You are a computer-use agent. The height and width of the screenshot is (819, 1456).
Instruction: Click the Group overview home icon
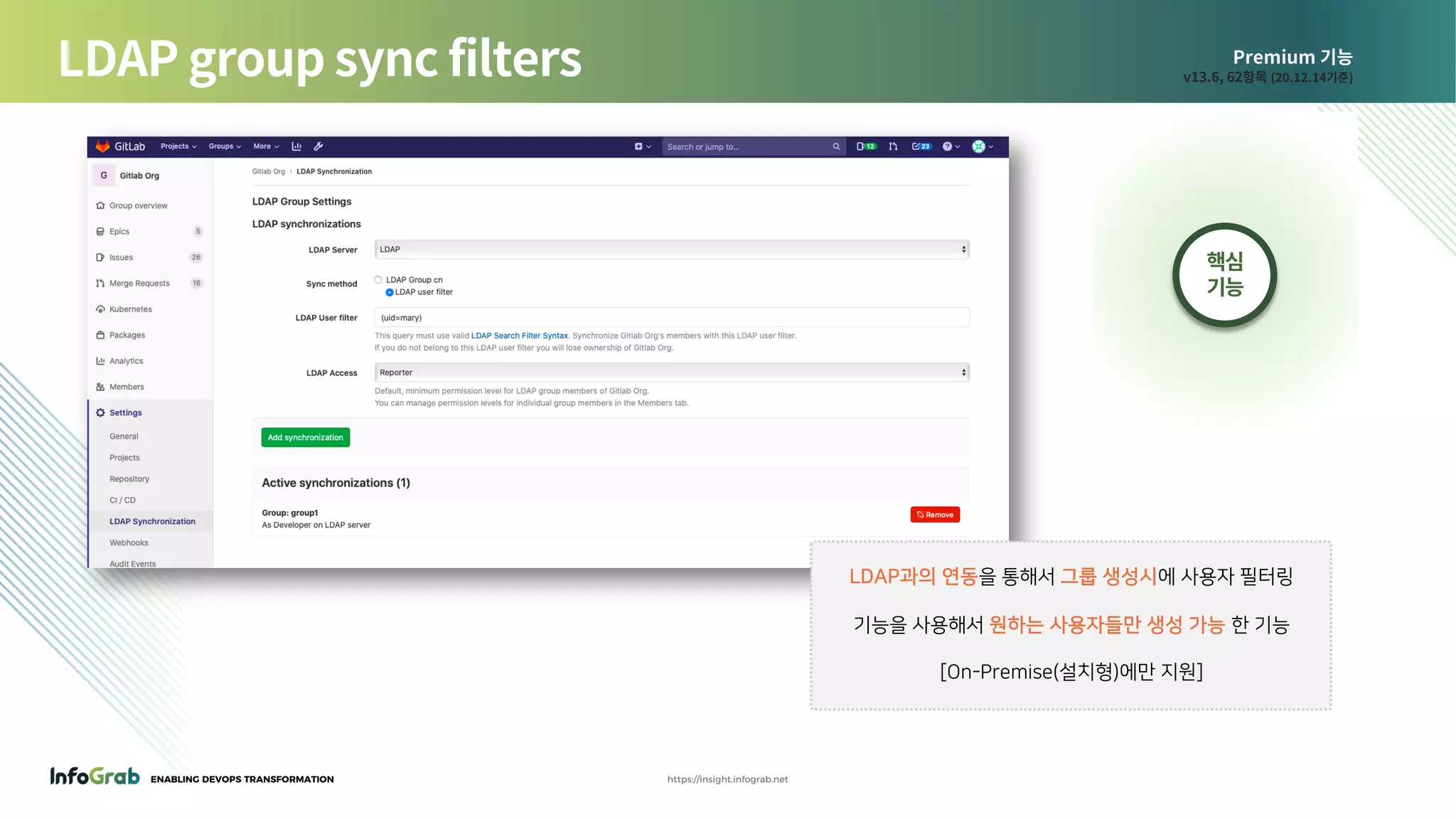100,205
